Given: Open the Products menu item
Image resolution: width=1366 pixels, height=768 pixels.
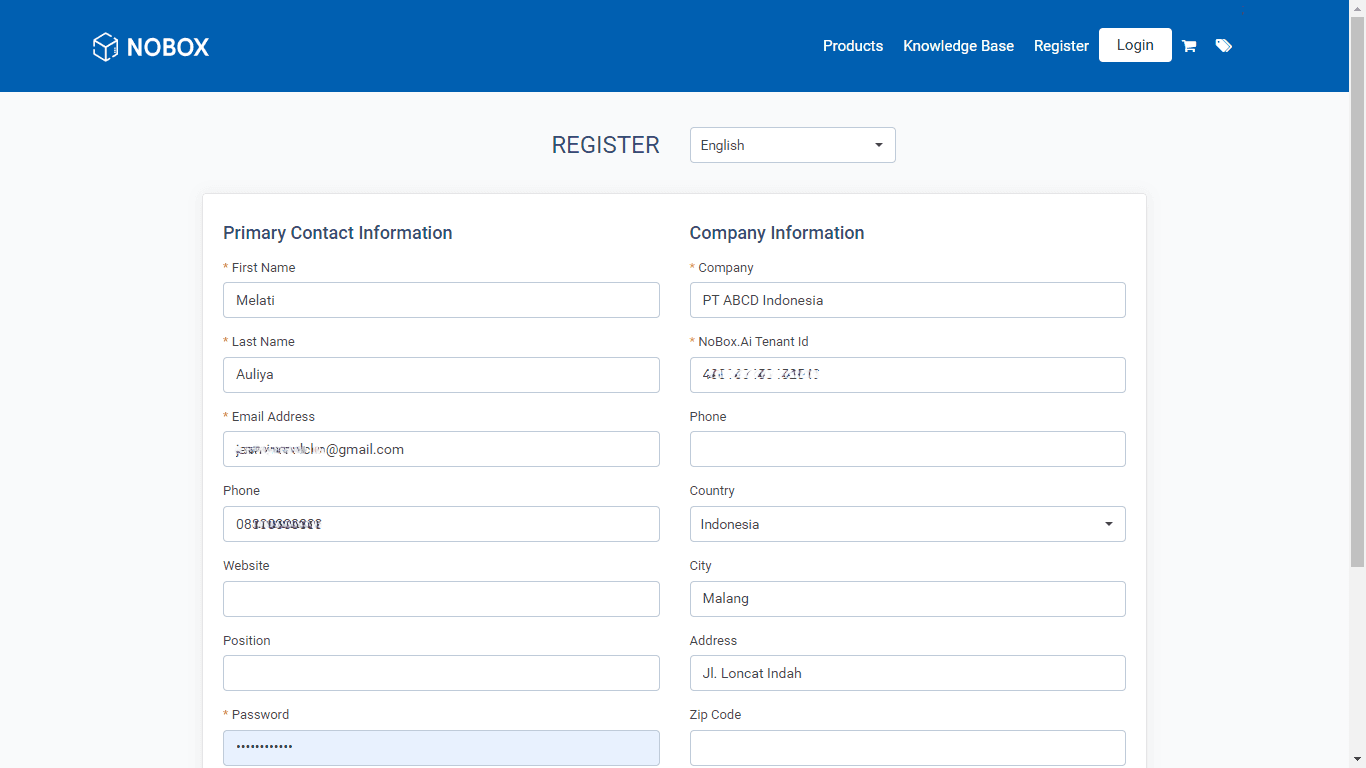Looking at the screenshot, I should pos(852,46).
